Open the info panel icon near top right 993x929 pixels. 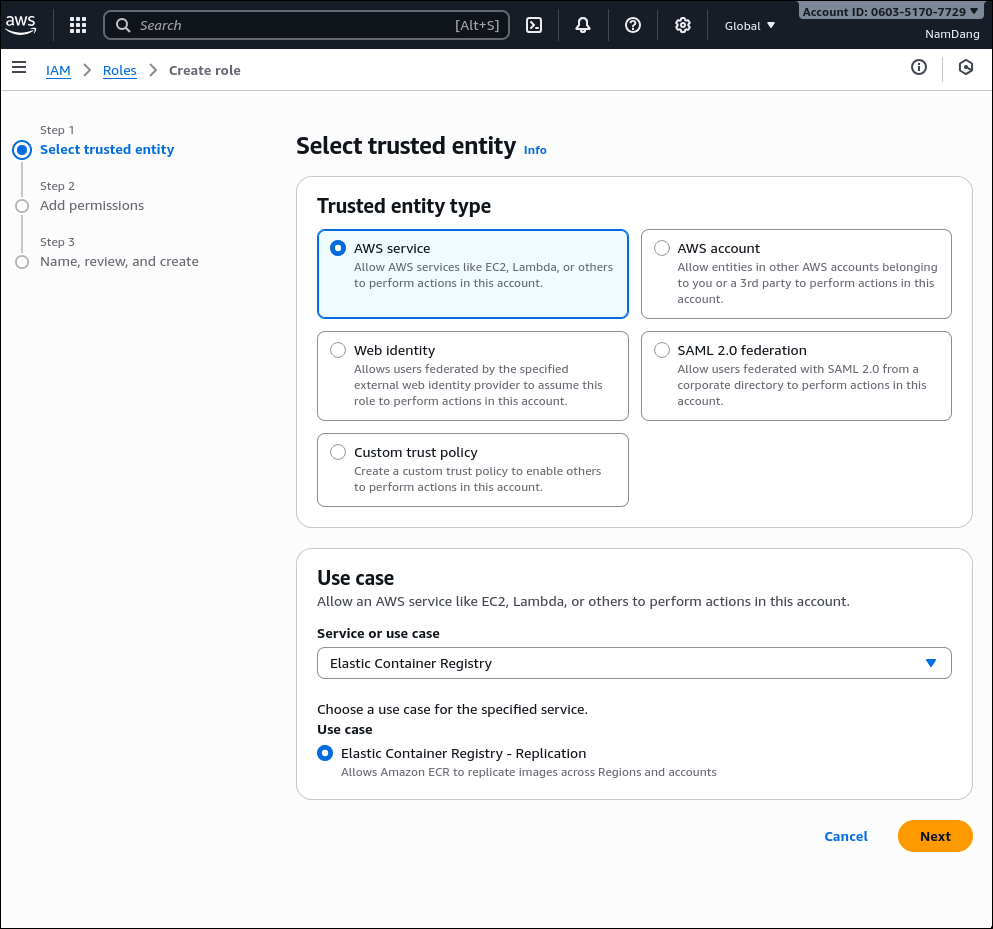tap(918, 67)
